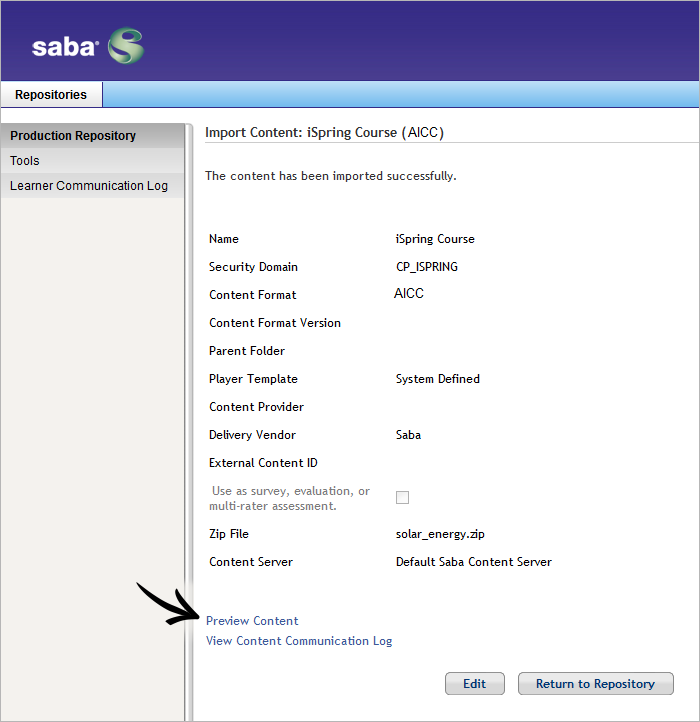700x722 pixels.
Task: Select the 'CP_ISPRING' security domain value
Action: point(427,267)
